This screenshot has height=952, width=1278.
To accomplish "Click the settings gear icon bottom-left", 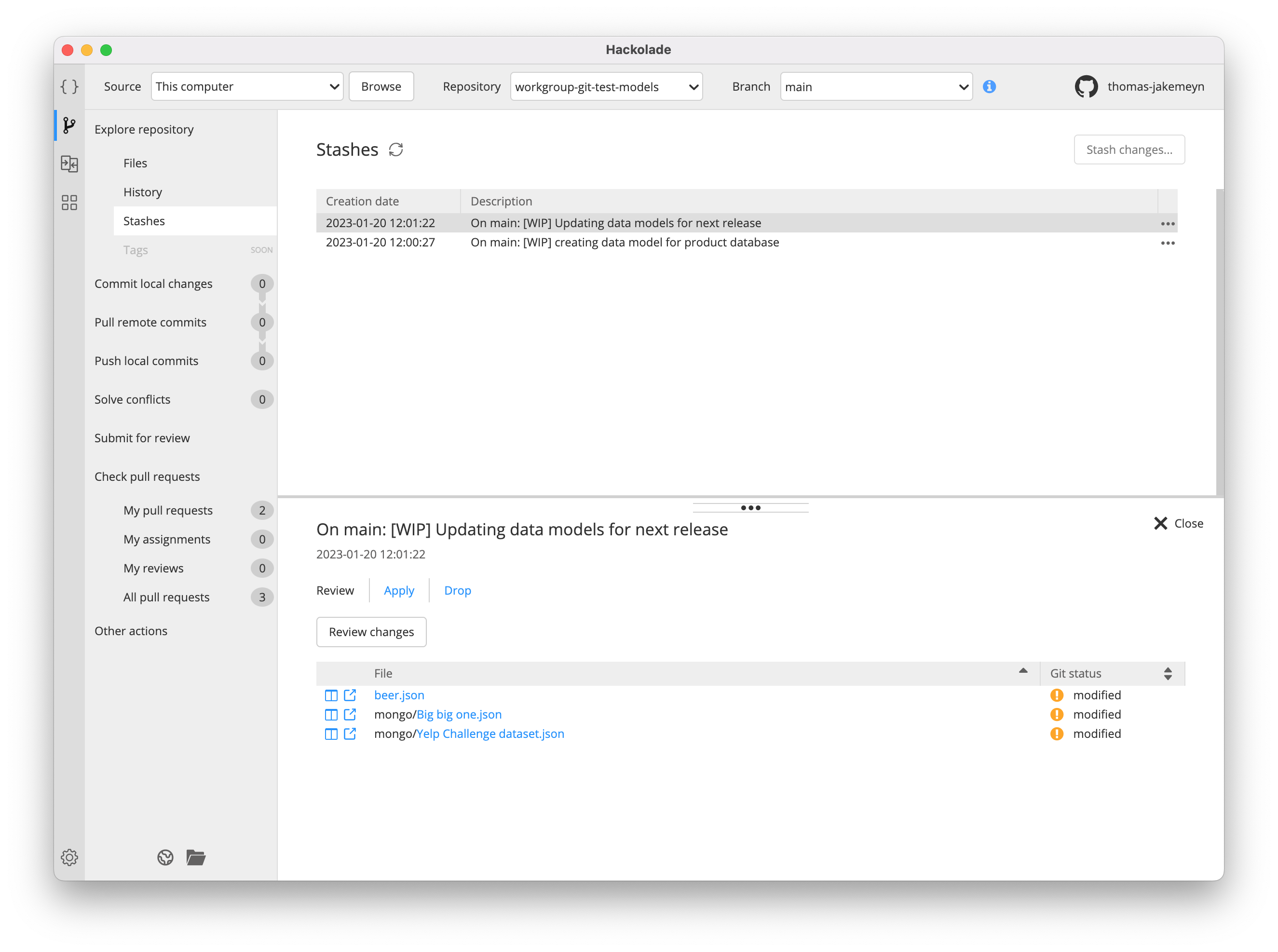I will 70,857.
